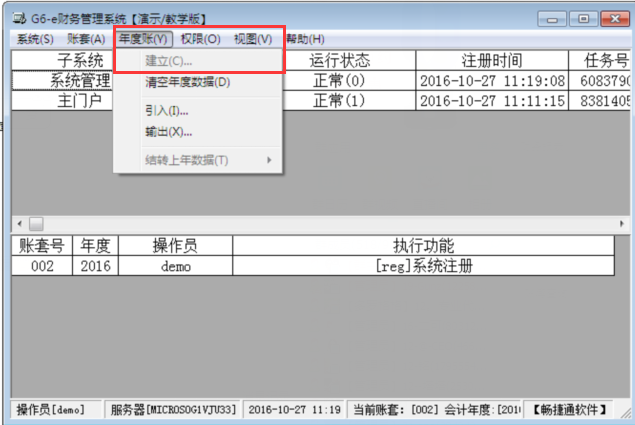Open the 权限(O) menu
This screenshot has width=635, height=425.
point(200,39)
